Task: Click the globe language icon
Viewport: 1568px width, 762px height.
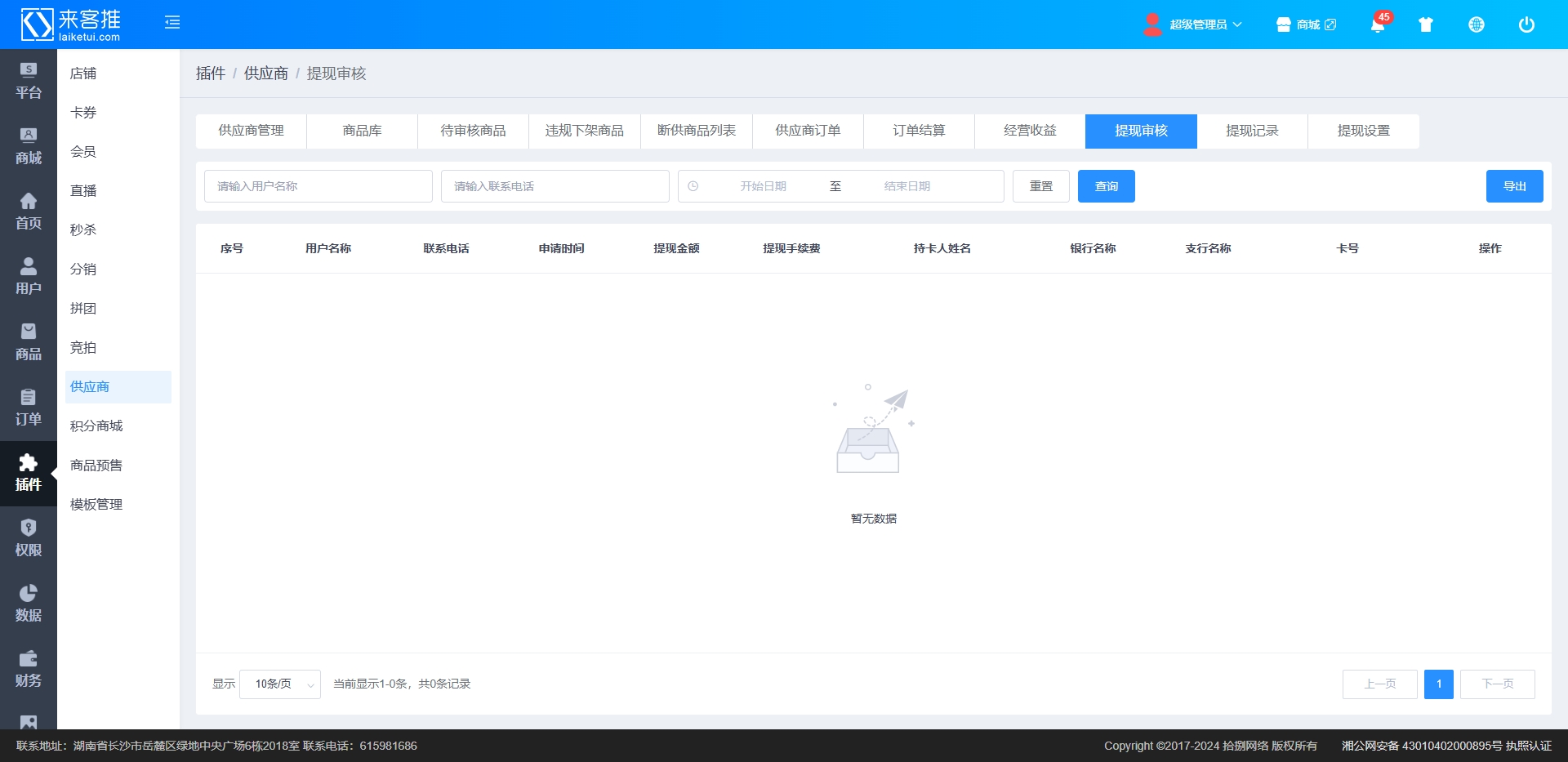Action: coord(1477,25)
